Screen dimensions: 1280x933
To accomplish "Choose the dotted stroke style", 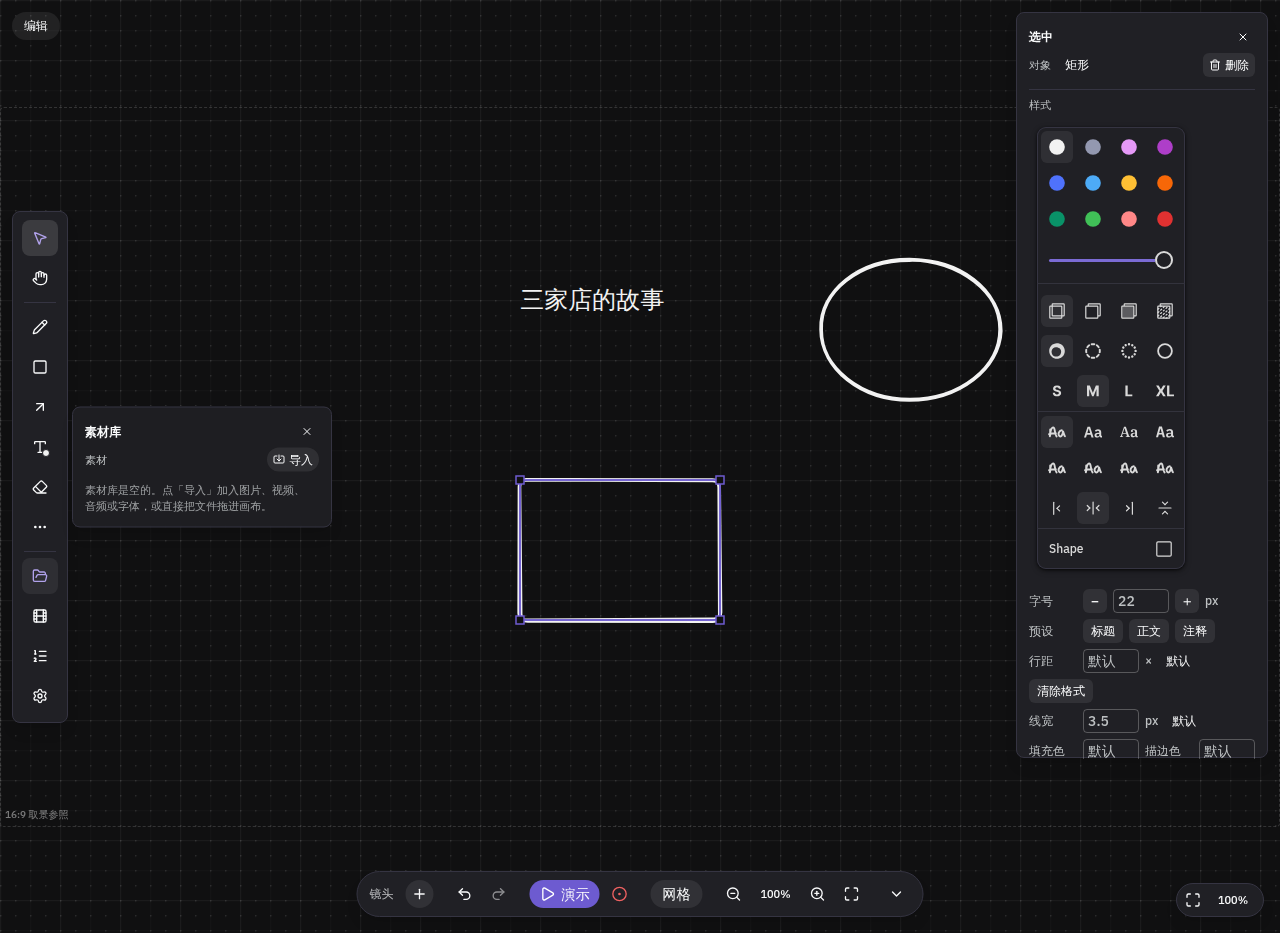I will coord(1129,351).
